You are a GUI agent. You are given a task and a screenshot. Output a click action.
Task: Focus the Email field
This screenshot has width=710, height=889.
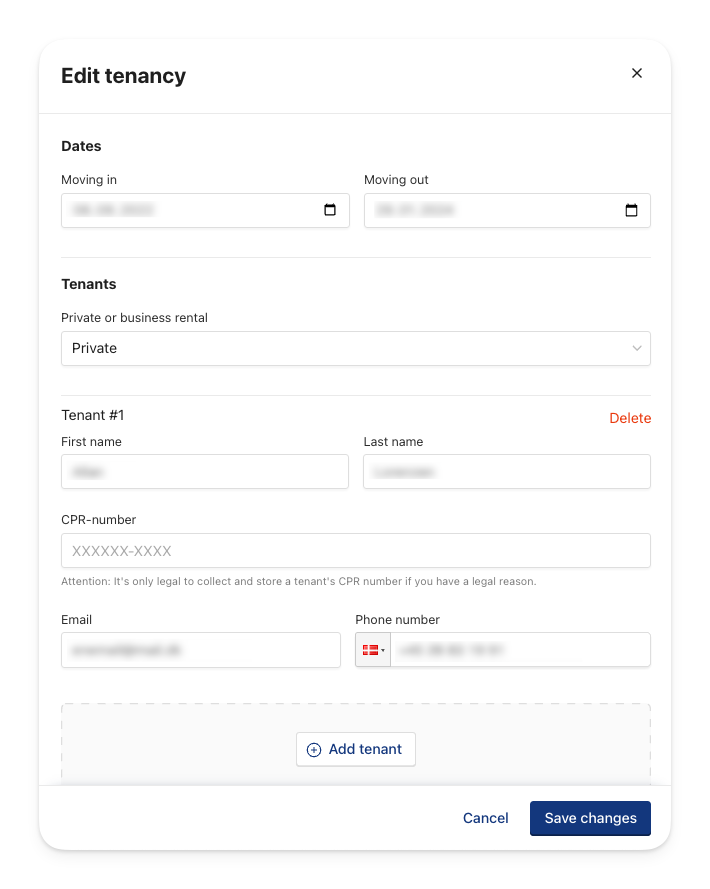pyautogui.click(x=201, y=650)
